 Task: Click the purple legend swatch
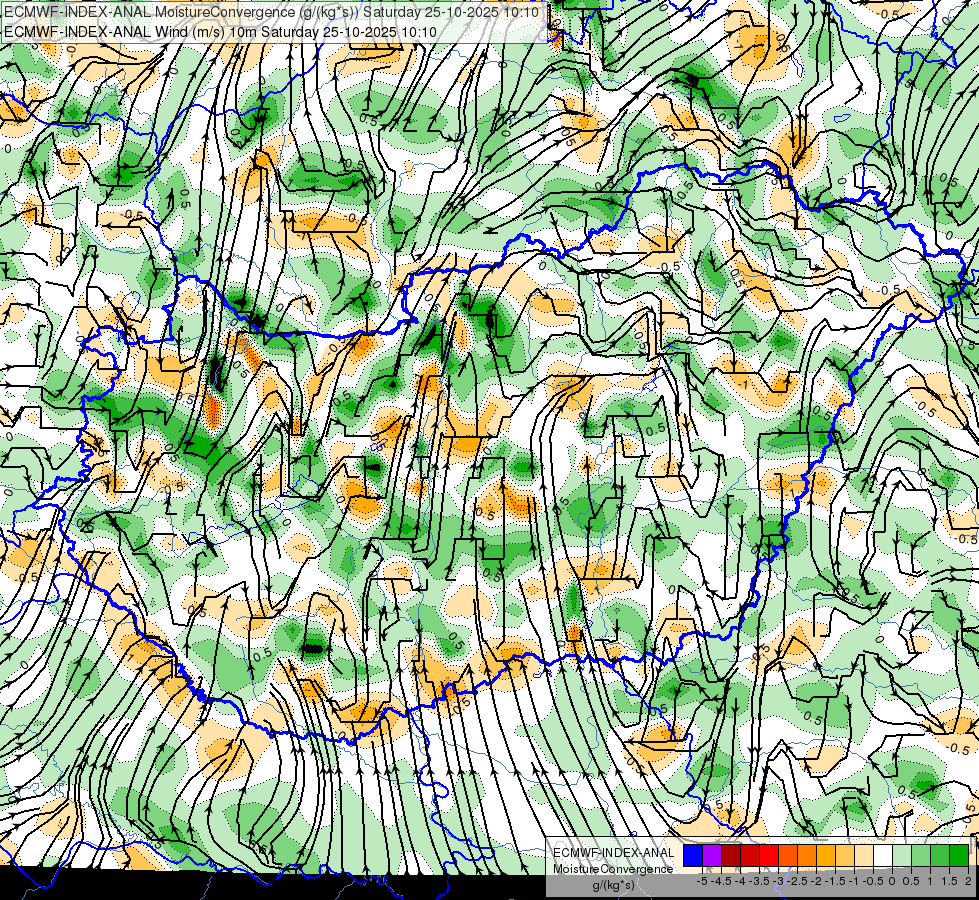pyautogui.click(x=712, y=856)
